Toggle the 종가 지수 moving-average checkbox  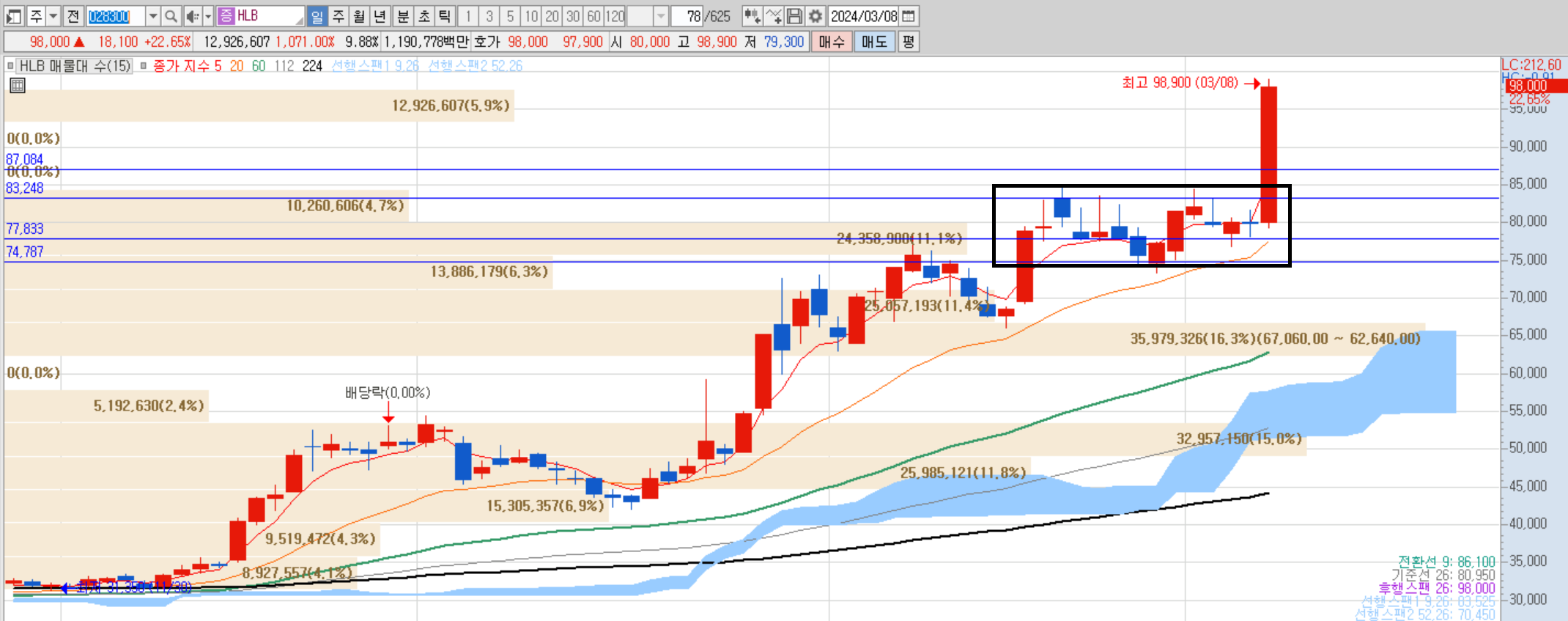click(x=144, y=66)
